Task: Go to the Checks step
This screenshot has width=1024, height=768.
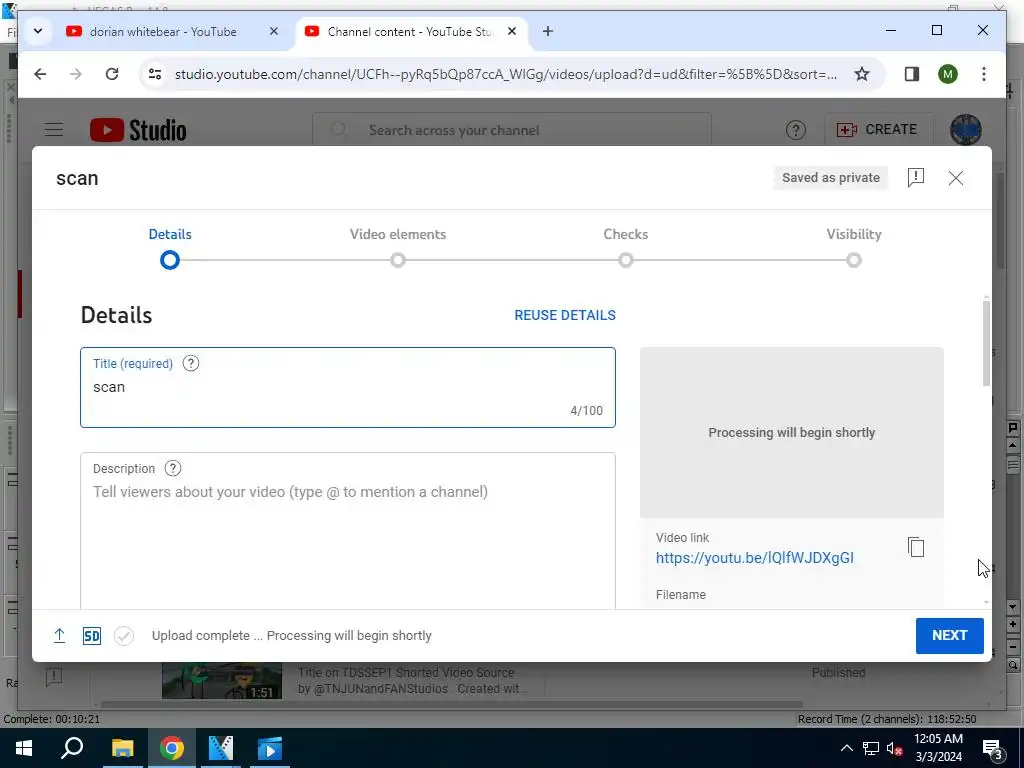Action: pos(626,248)
